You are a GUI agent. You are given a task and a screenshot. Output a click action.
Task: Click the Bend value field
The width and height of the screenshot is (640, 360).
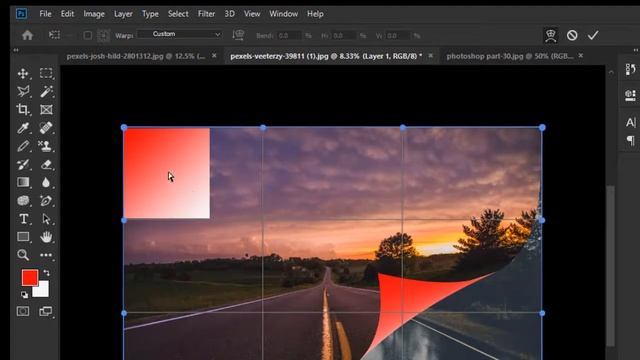tap(289, 36)
